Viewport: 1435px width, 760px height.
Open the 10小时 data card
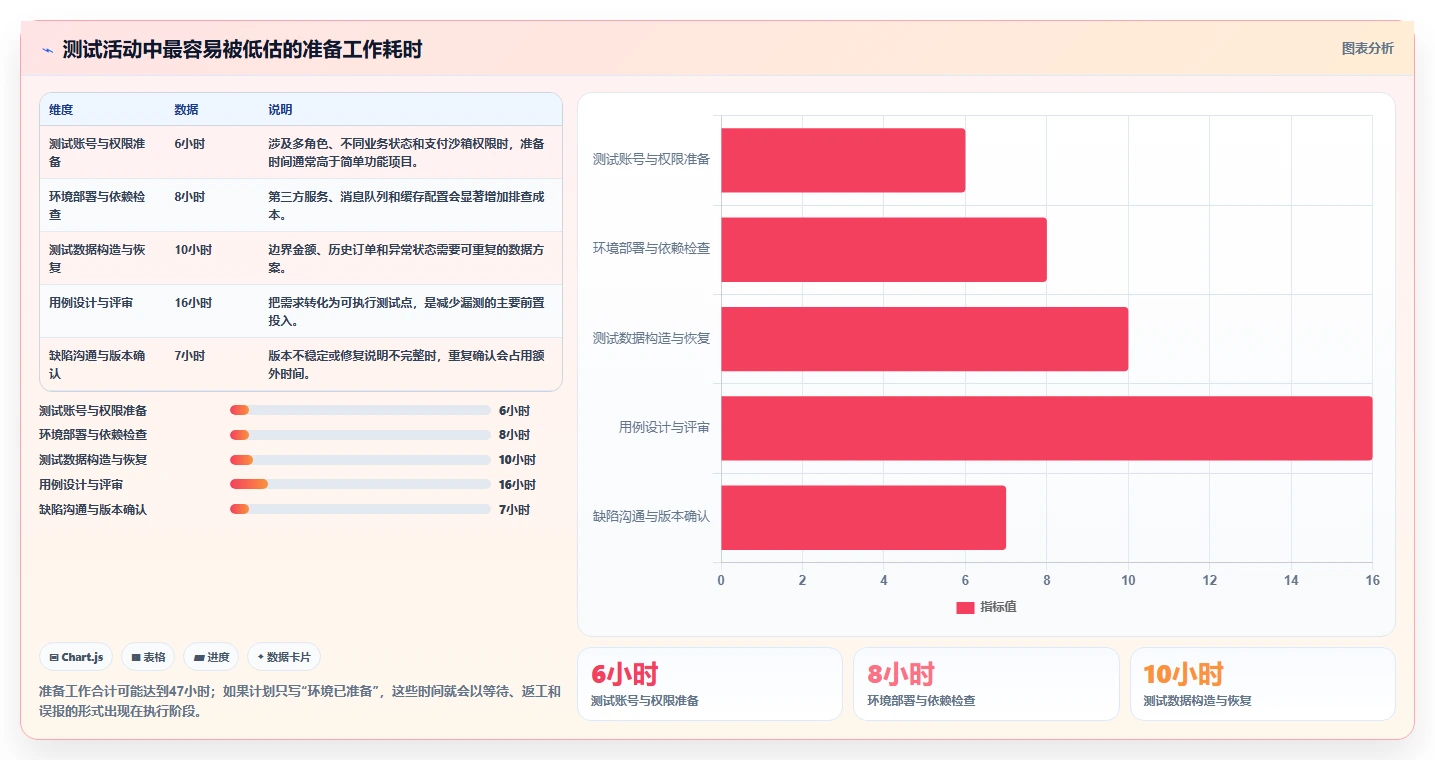coord(1262,684)
